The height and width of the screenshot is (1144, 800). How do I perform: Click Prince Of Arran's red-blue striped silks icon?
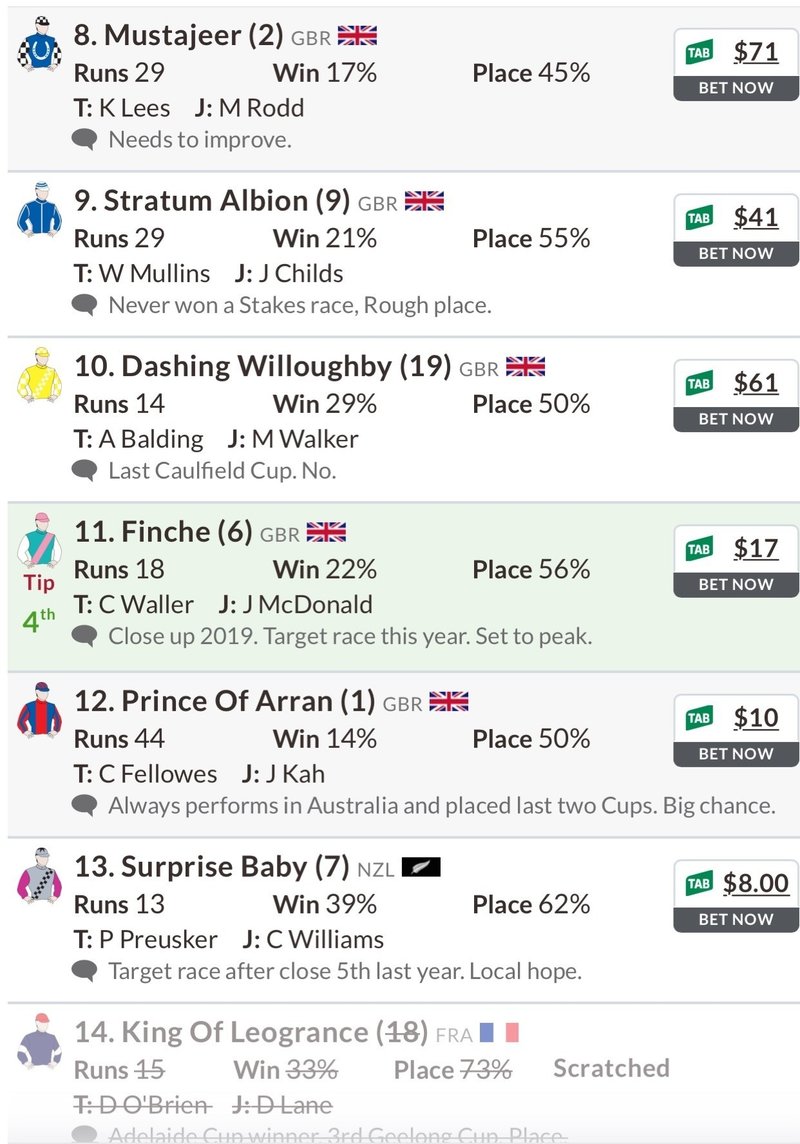click(x=40, y=711)
